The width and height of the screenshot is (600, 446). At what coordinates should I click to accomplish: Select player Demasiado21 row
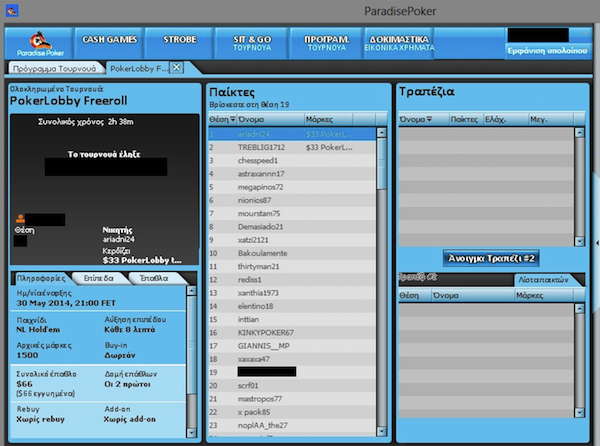coord(292,227)
